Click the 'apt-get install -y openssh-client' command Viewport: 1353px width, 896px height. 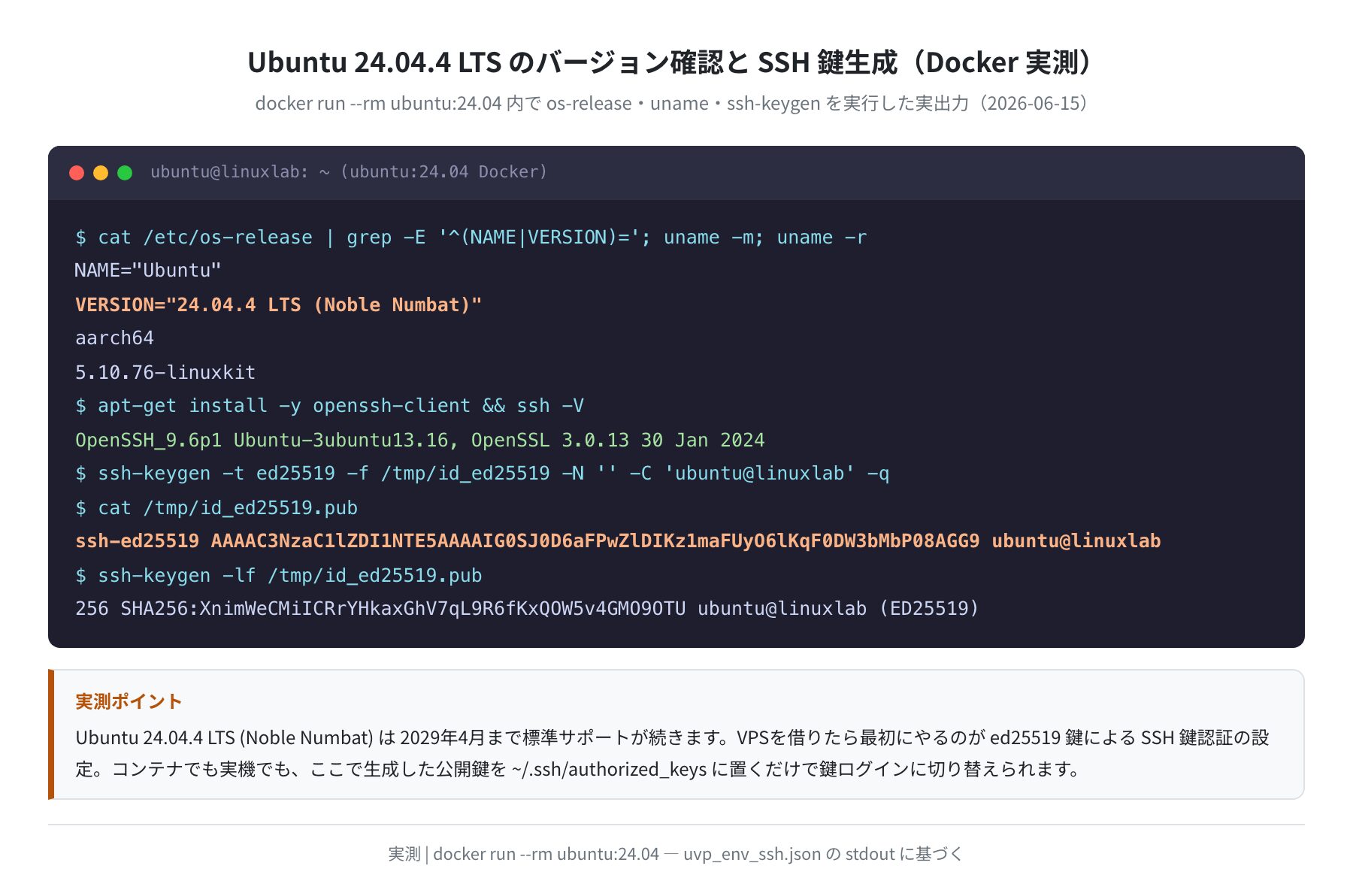[x=329, y=406]
